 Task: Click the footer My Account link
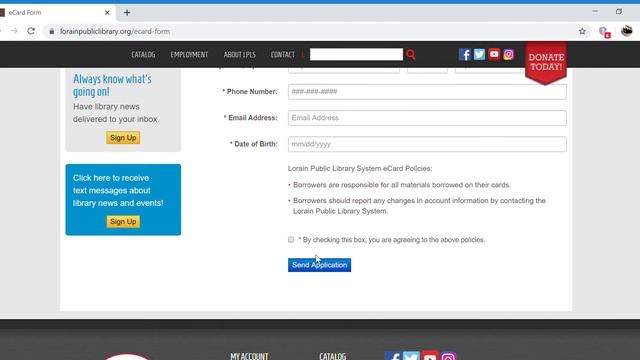(x=249, y=356)
